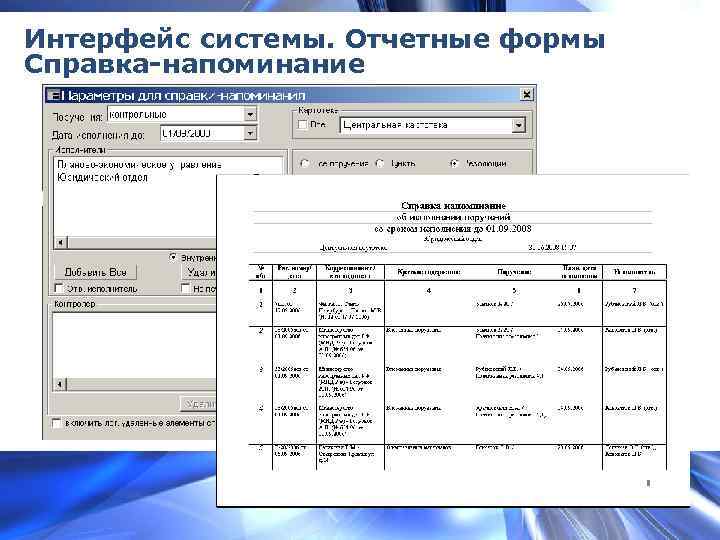Select the Резолюции radio button
This screenshot has height=540, width=720.
[454, 163]
